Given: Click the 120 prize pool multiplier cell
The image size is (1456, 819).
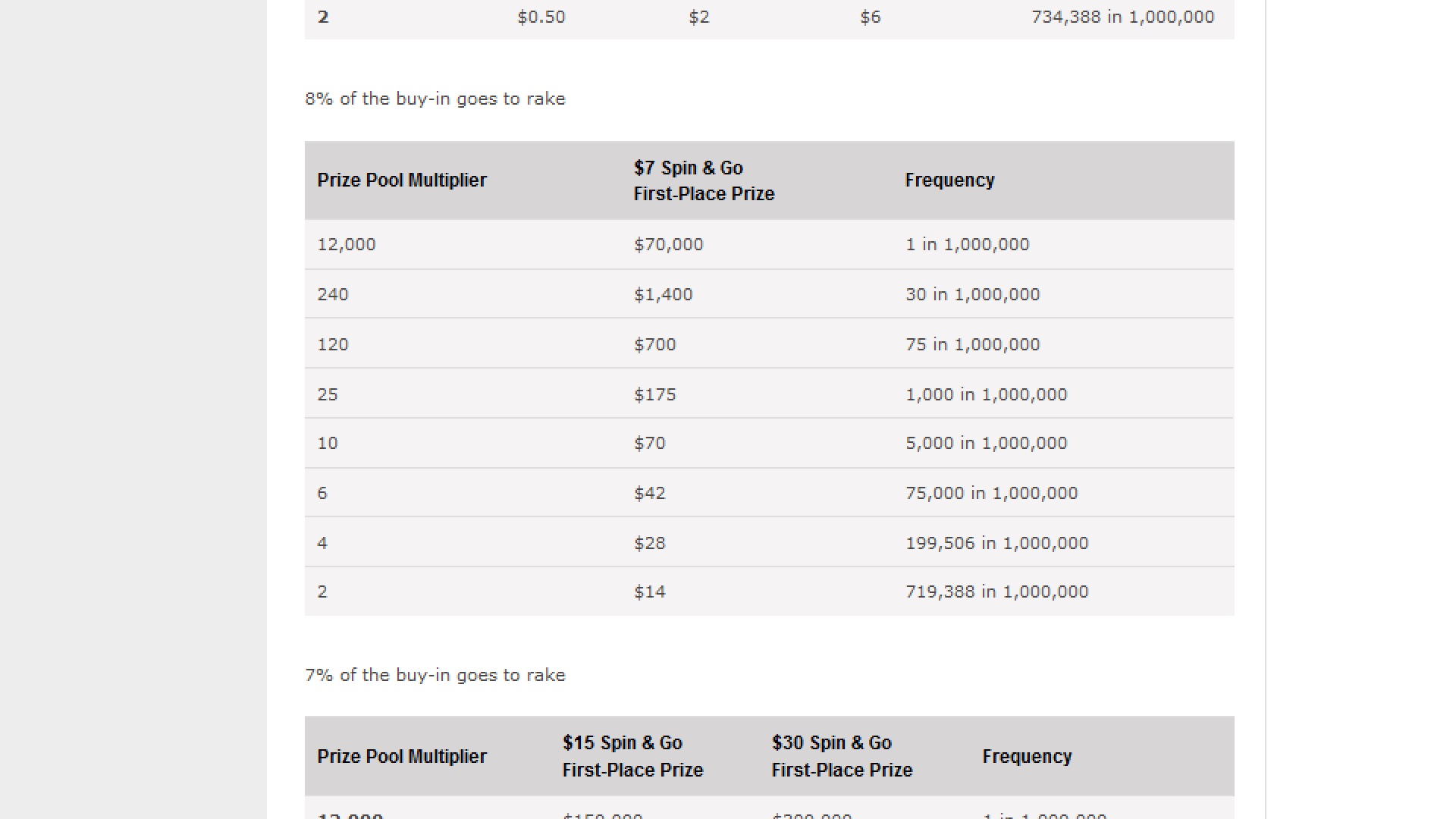Looking at the screenshot, I should pyautogui.click(x=333, y=344).
